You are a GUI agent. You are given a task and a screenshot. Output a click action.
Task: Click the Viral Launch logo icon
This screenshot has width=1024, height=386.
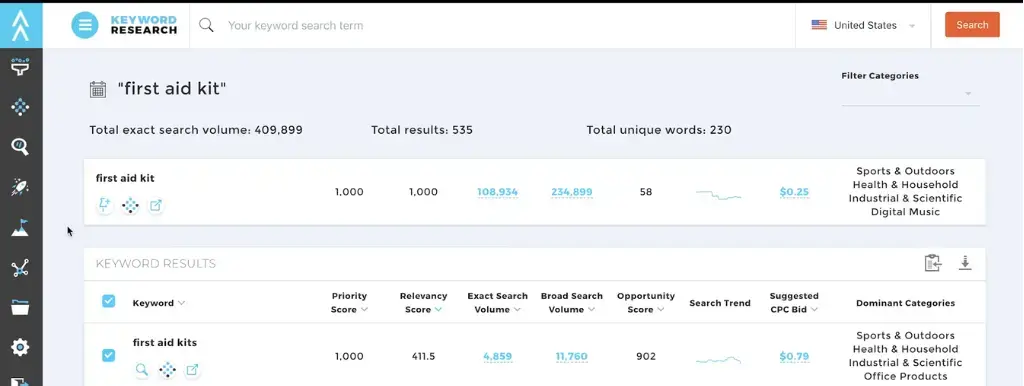tap(21, 25)
